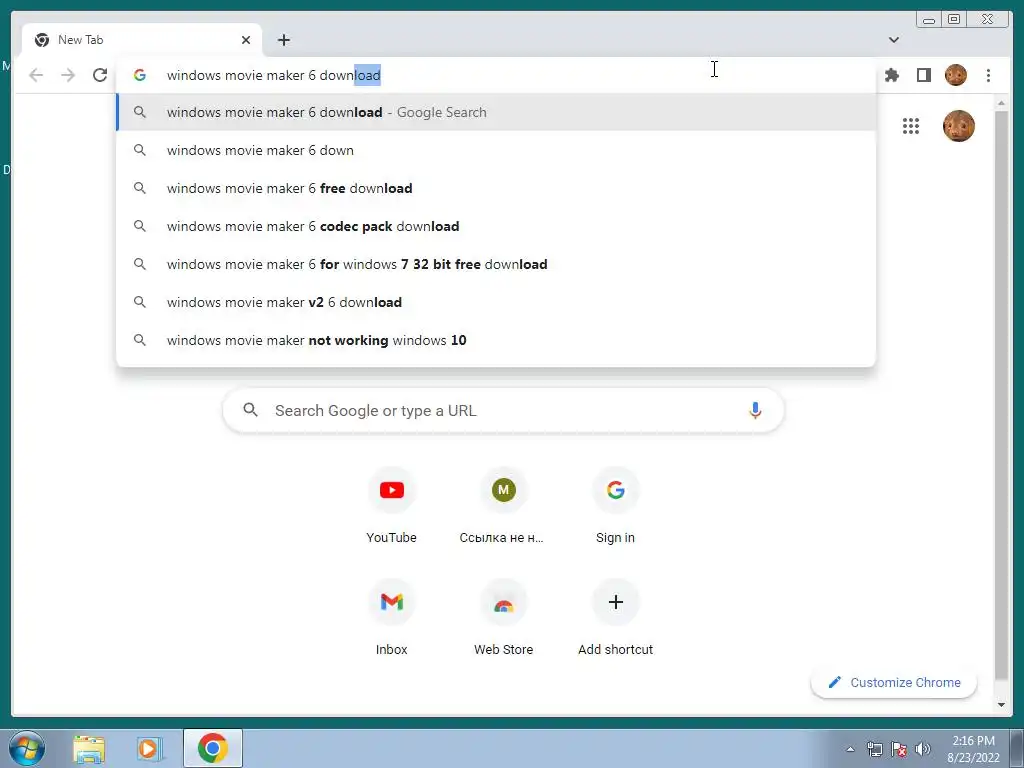Open the Ссылка не н... shortcut tile
This screenshot has width=1024, height=768.
(x=503, y=507)
